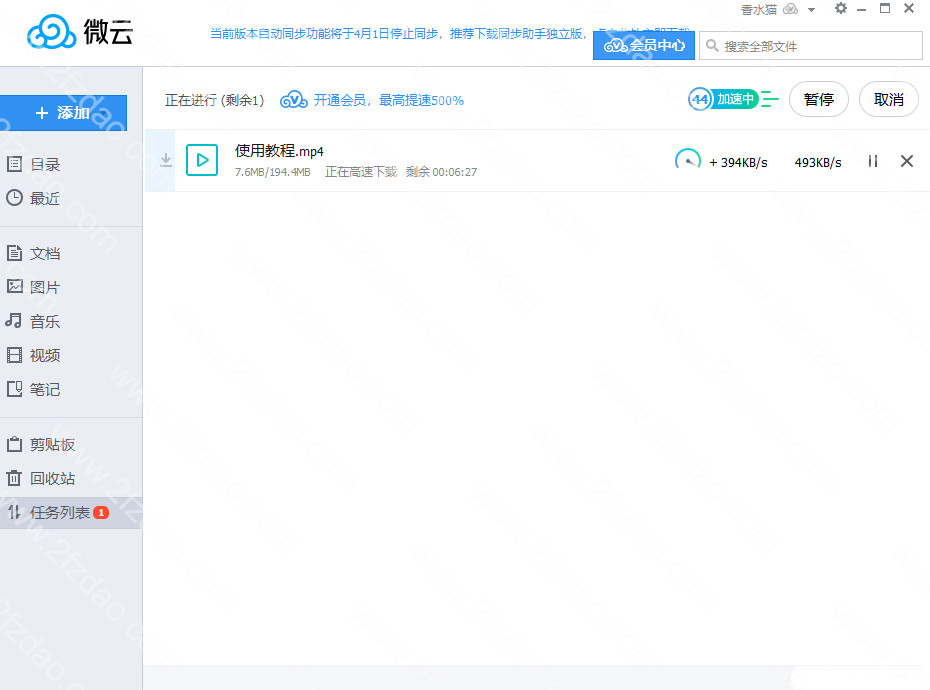The width and height of the screenshot is (930, 690).
Task: Open the 会员中心 member center
Action: [644, 45]
